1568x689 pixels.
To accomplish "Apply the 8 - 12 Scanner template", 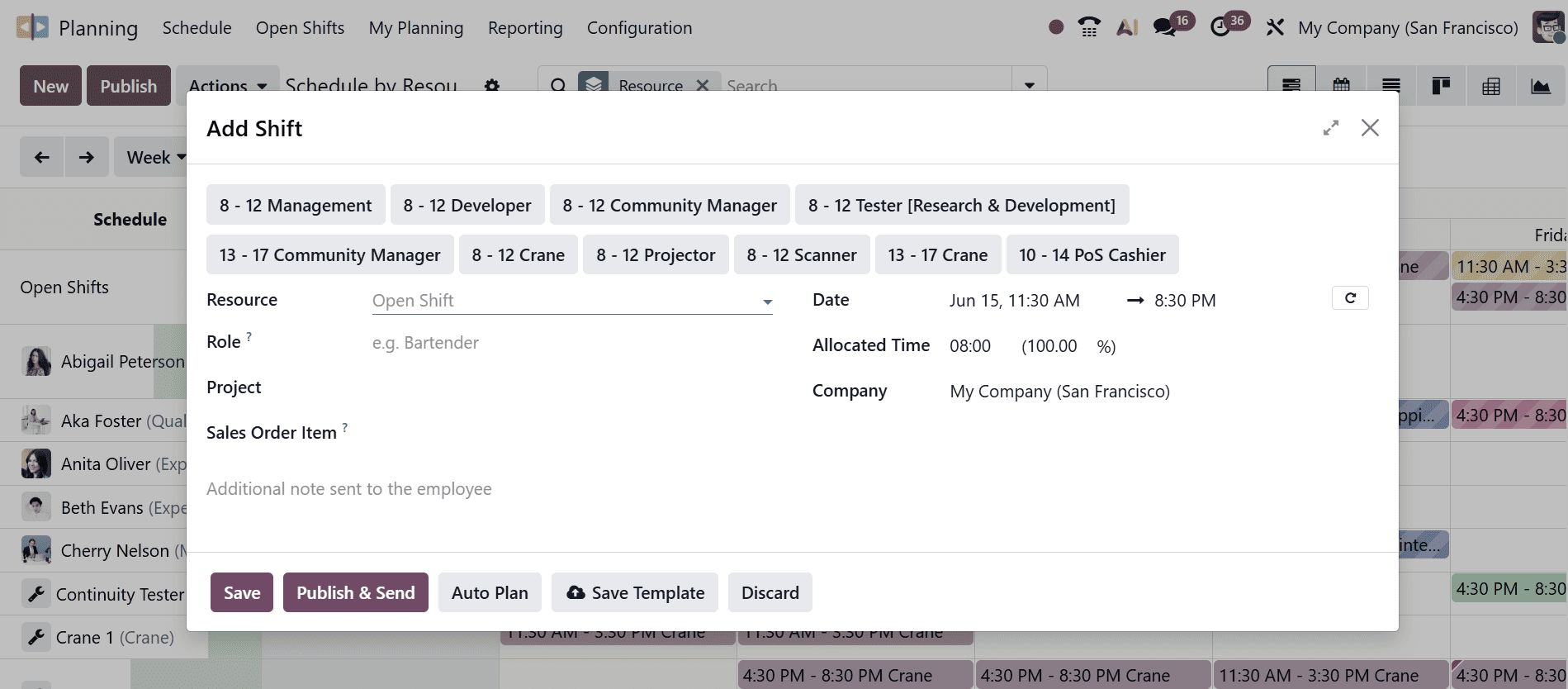I will pyautogui.click(x=802, y=254).
